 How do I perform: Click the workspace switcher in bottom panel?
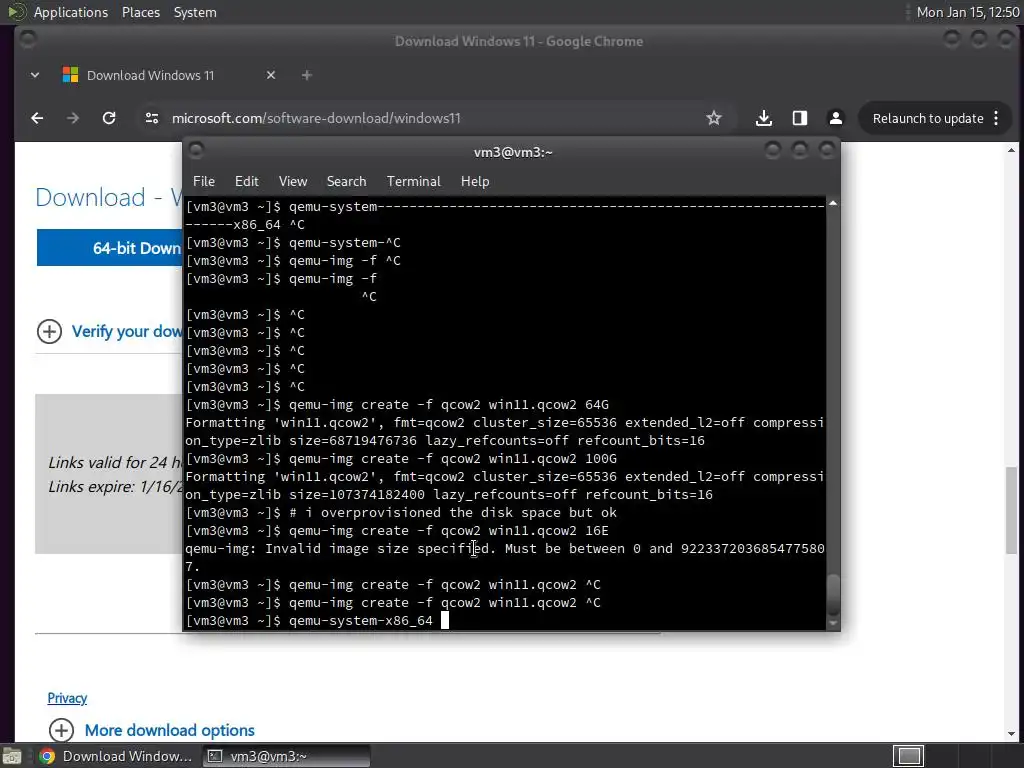pos(908,756)
